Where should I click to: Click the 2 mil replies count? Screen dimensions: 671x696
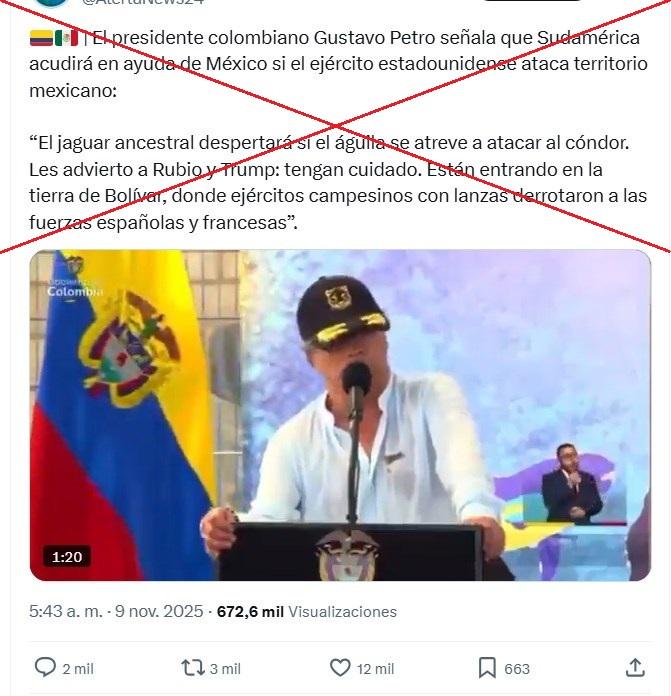pos(78,669)
